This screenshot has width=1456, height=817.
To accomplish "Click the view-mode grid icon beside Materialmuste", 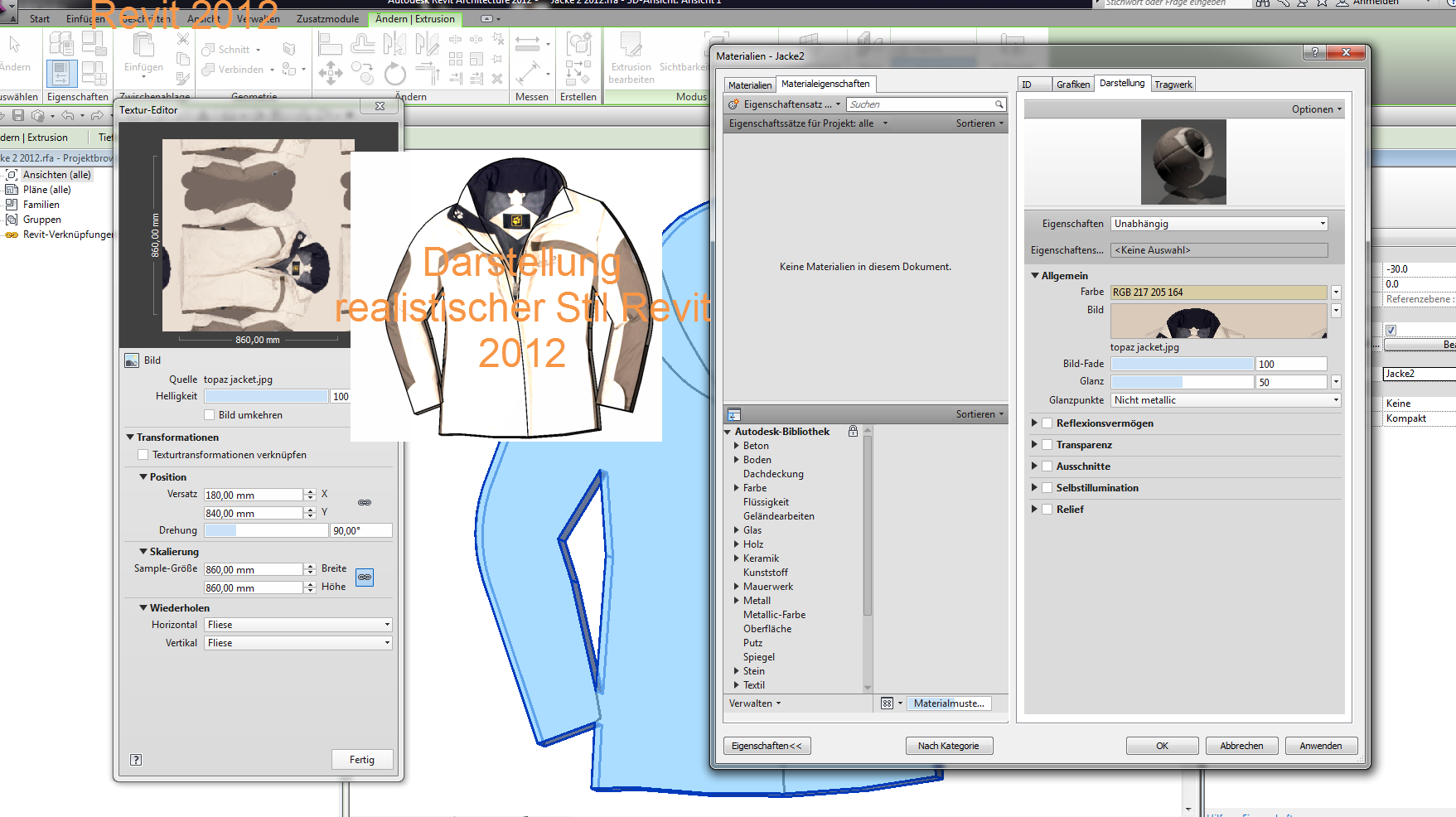I will 888,703.
